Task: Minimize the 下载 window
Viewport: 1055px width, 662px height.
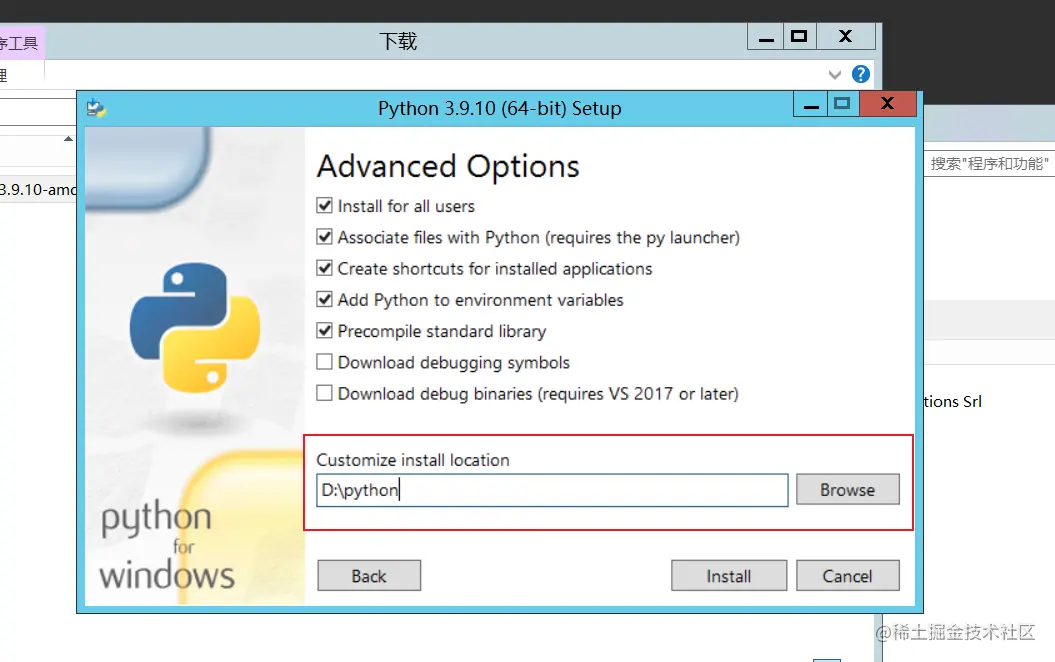Action: 766,37
